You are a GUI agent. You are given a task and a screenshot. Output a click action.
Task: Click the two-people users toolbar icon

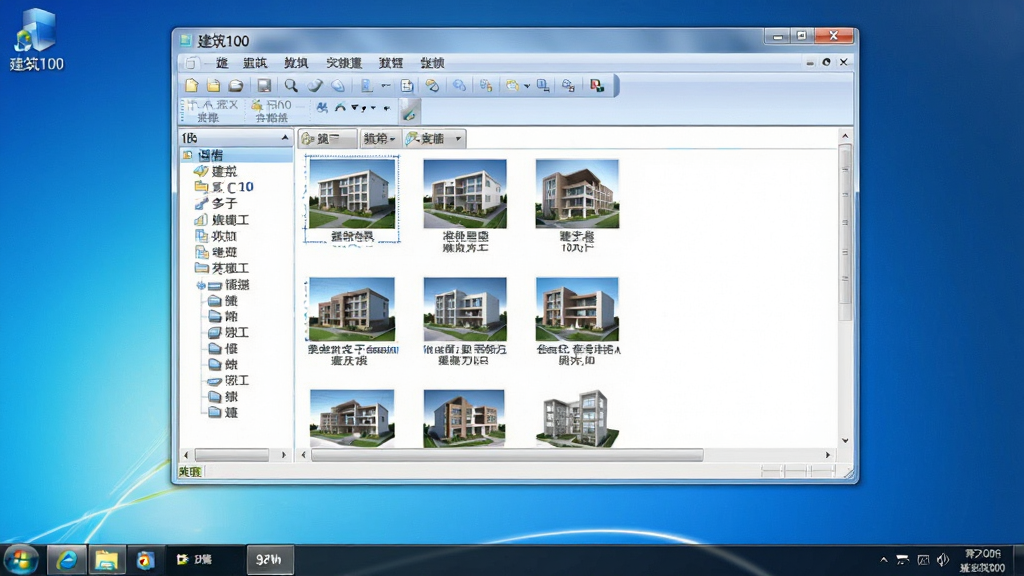(486, 86)
